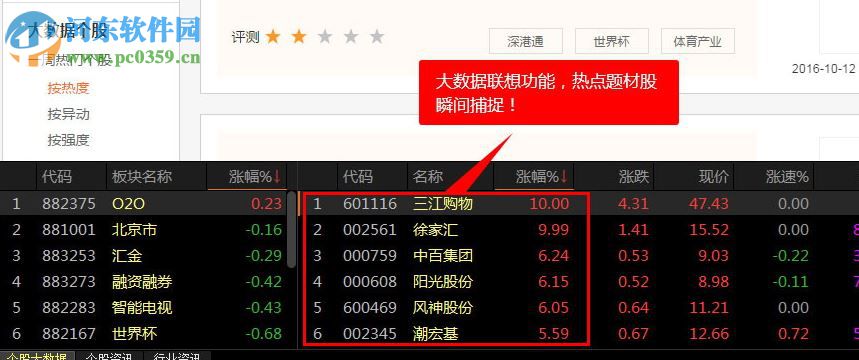Click current price 9.03
859x360 pixels.
point(713,255)
